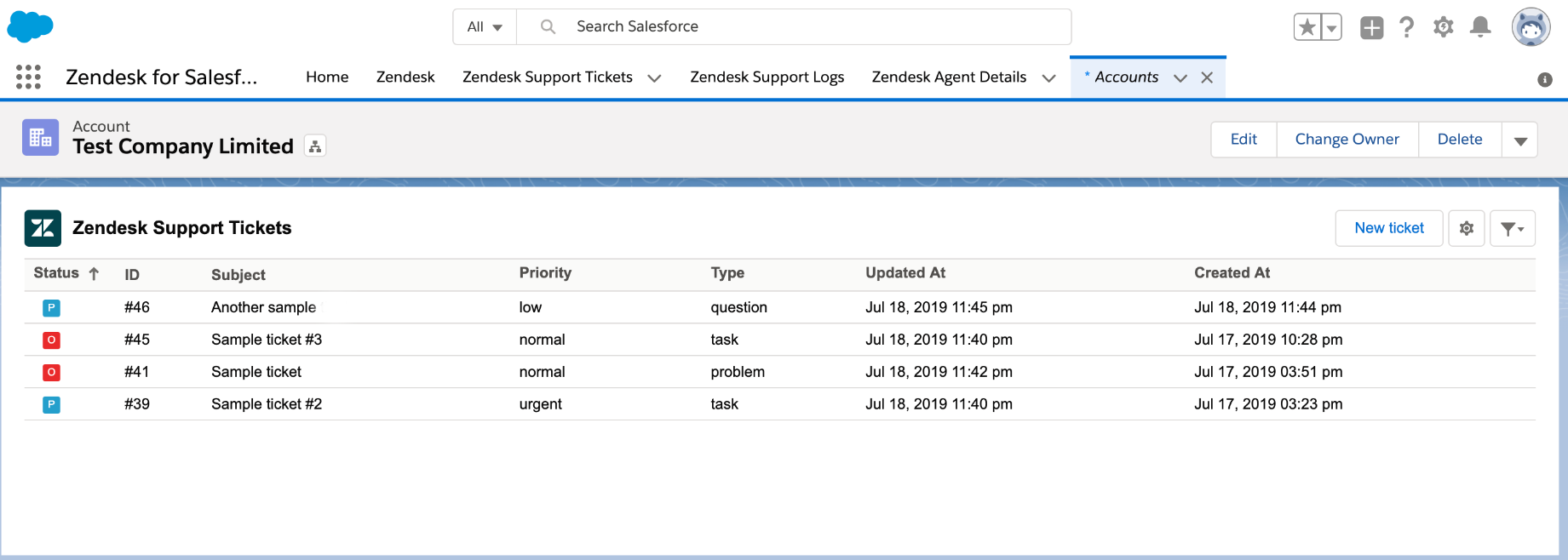Open the favorites star icon
This screenshot has height=560, width=1568.
click(x=1307, y=27)
